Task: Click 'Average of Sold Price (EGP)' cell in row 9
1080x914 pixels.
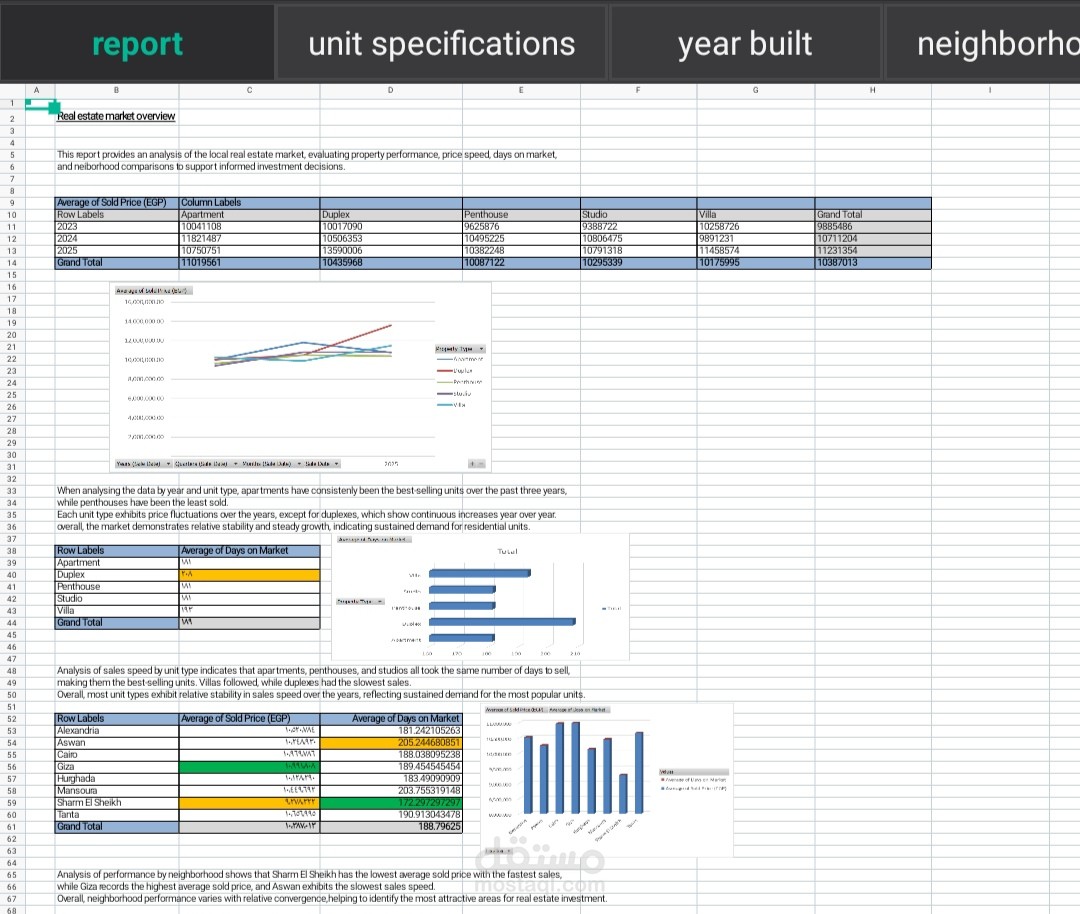Action: point(117,202)
